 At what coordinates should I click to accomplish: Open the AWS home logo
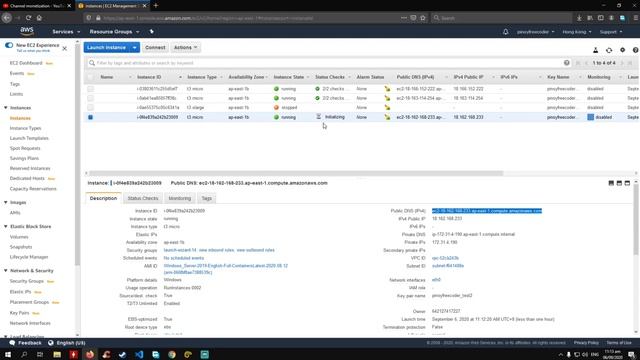tap(27, 31)
